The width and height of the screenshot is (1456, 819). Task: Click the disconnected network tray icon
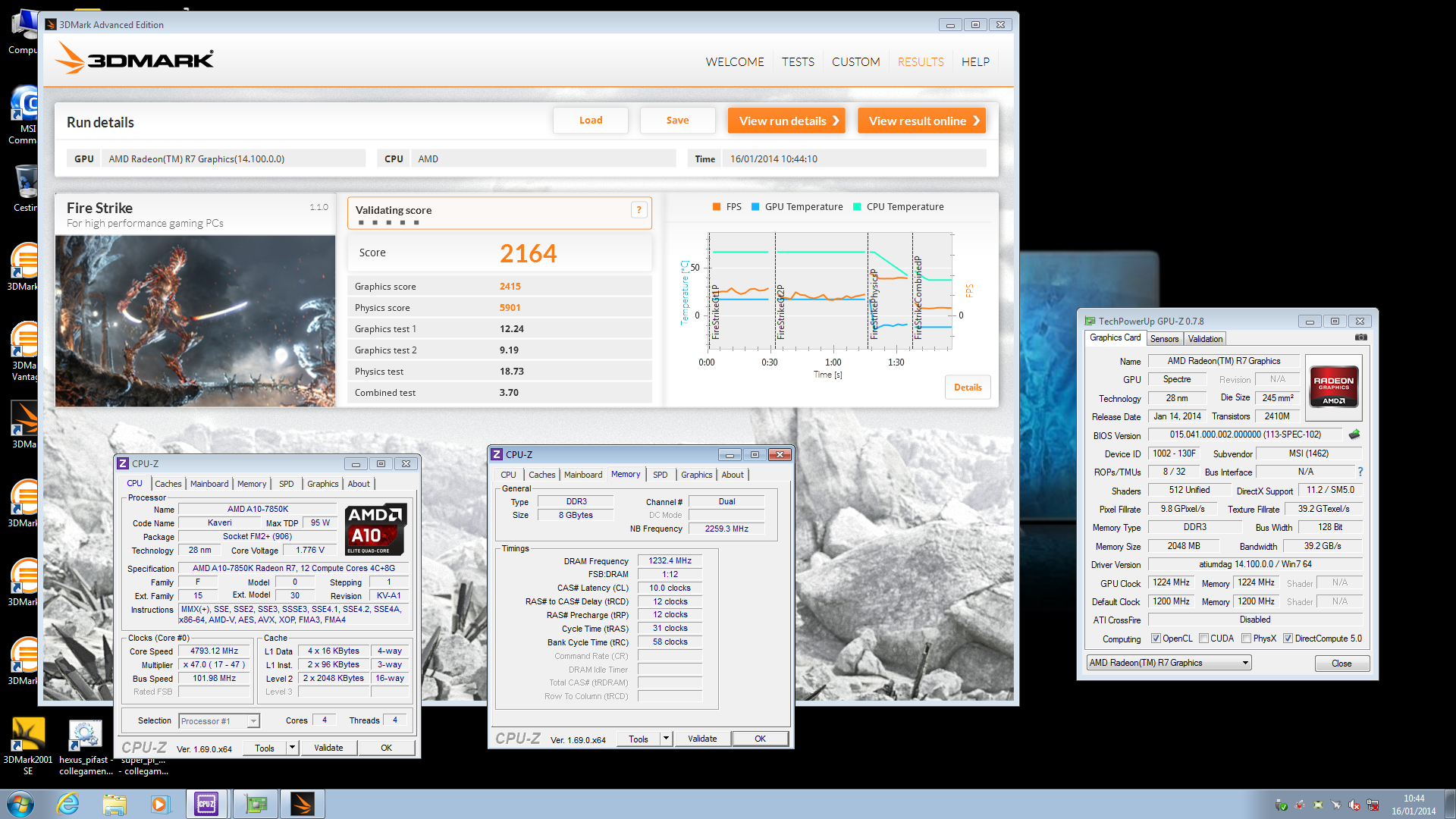click(x=1373, y=805)
